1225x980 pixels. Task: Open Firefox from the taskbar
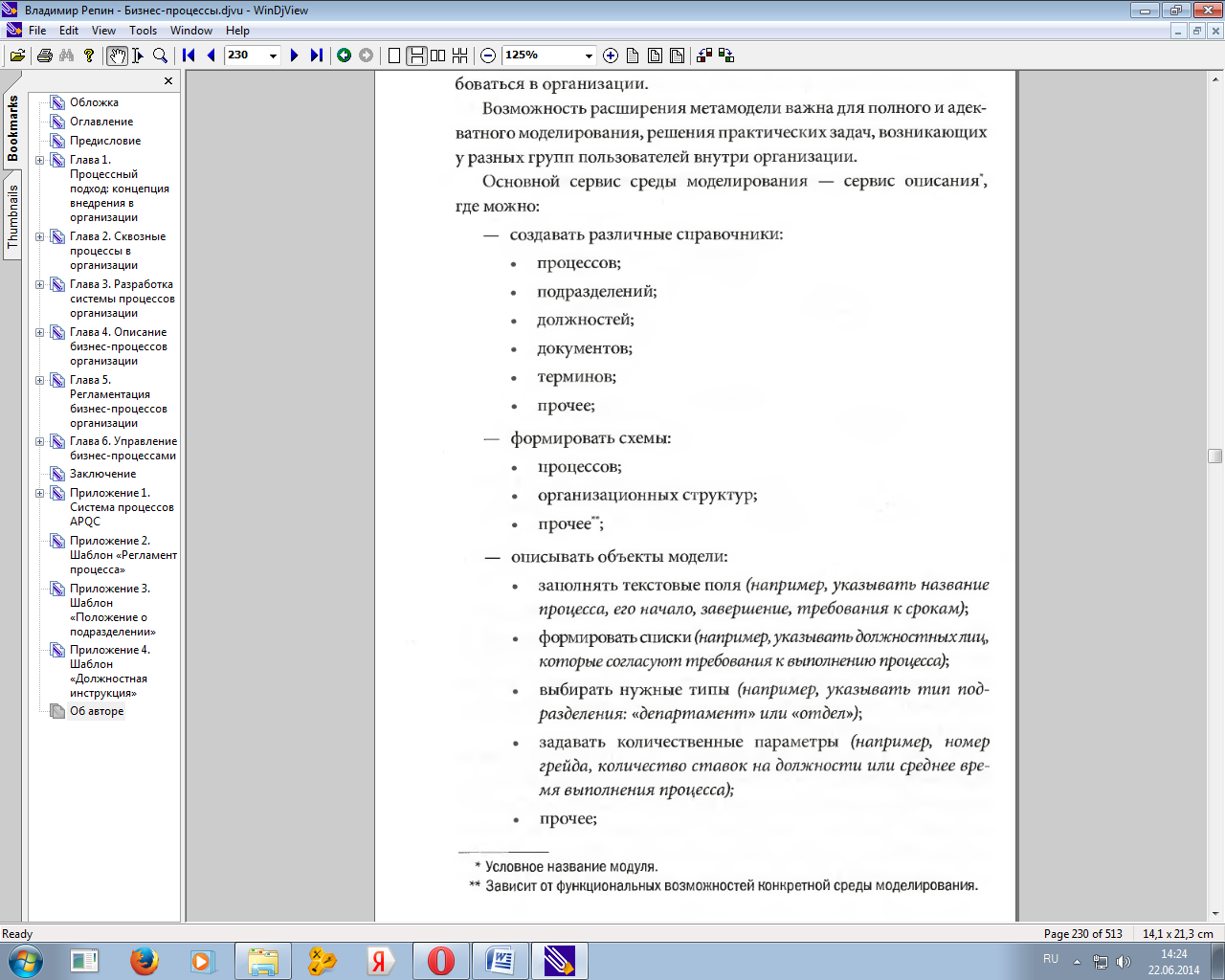coord(145,961)
